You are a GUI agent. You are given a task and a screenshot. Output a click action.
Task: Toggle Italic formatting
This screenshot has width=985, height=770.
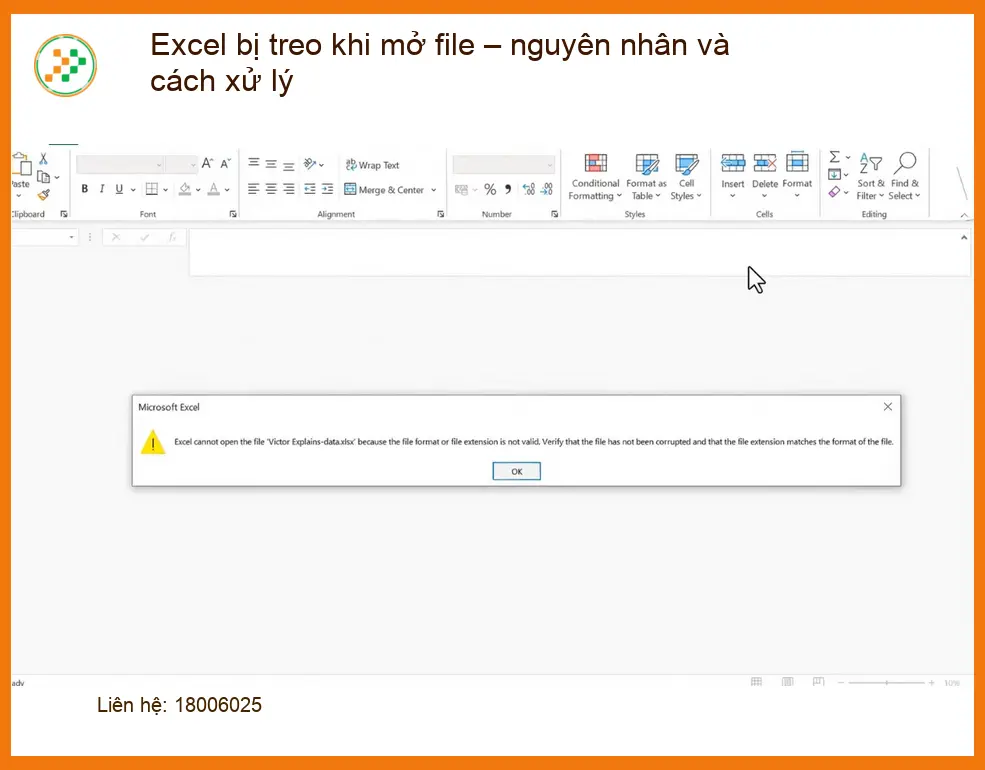pos(102,189)
